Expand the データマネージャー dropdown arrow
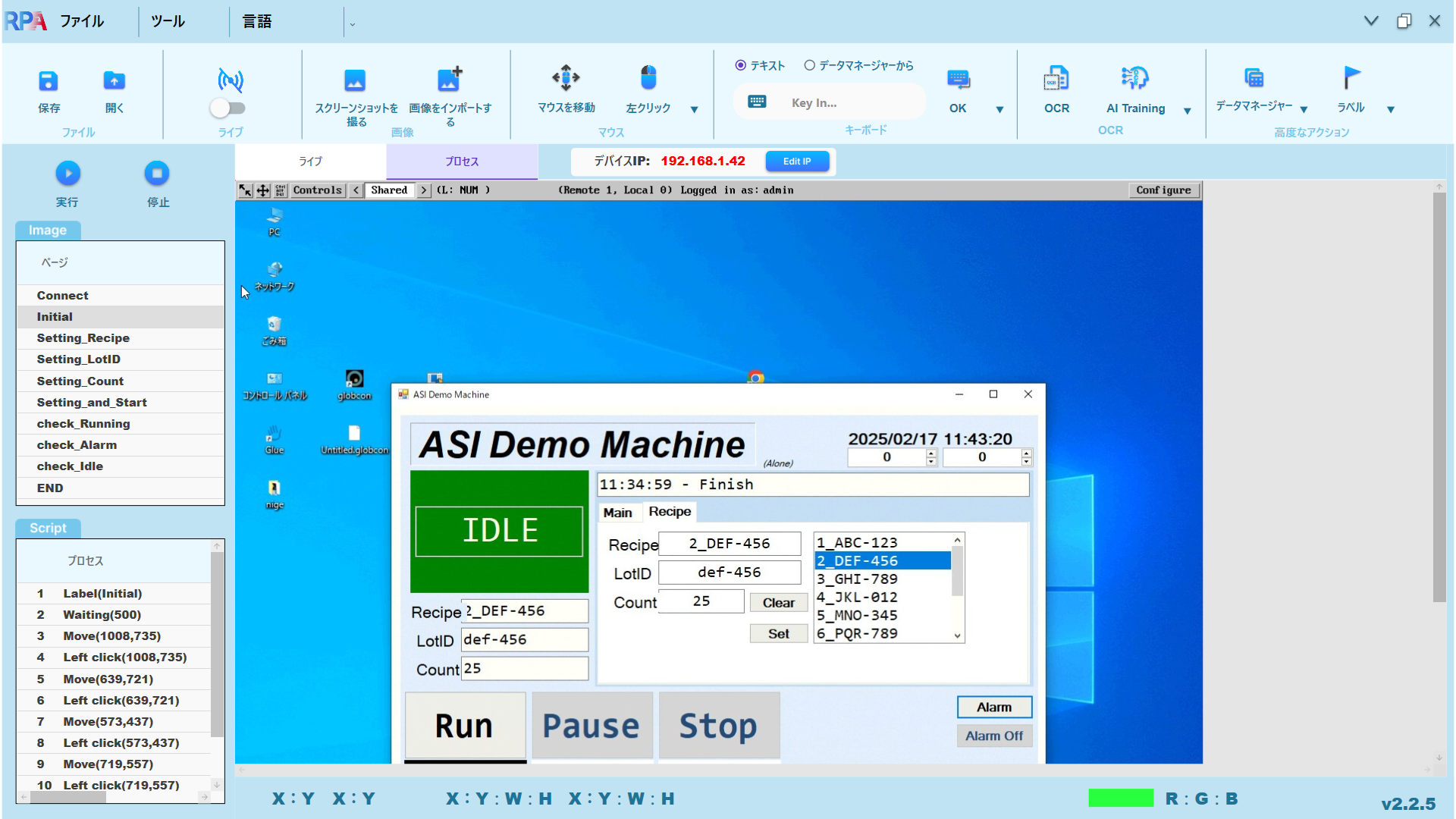Image resolution: width=1456 pixels, height=819 pixels. [1304, 109]
